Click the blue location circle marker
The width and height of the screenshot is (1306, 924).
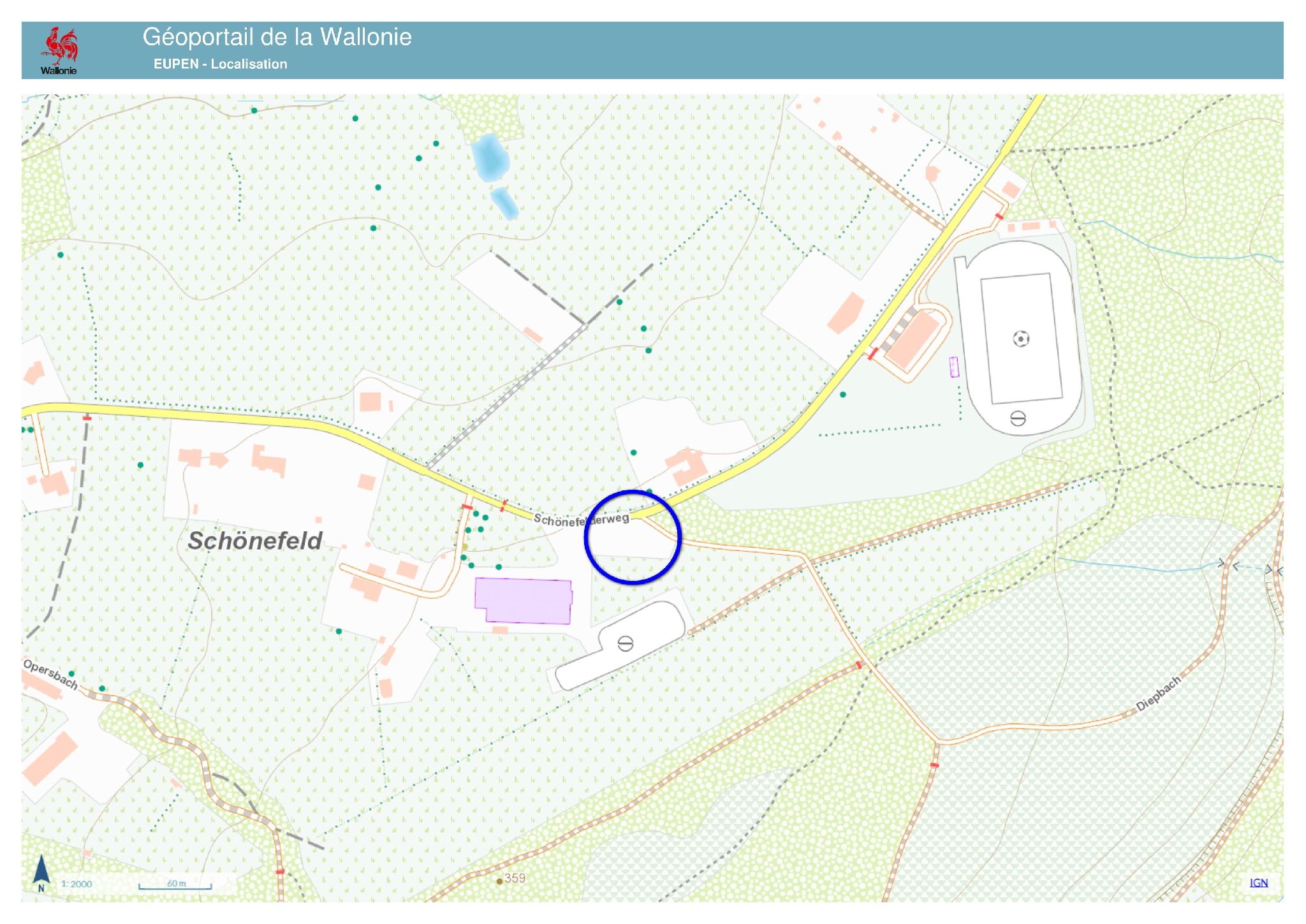tap(633, 537)
